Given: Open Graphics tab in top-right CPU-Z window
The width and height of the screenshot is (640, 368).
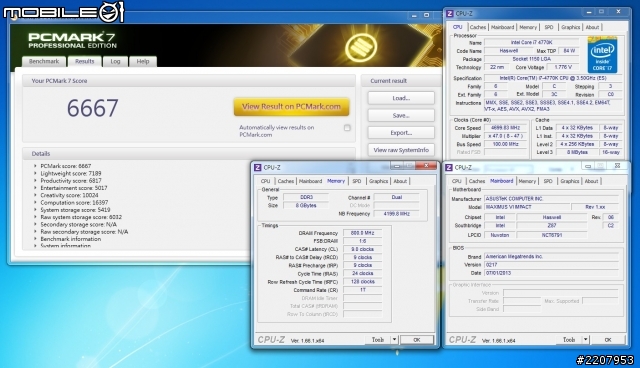Looking at the screenshot, I should [571, 27].
